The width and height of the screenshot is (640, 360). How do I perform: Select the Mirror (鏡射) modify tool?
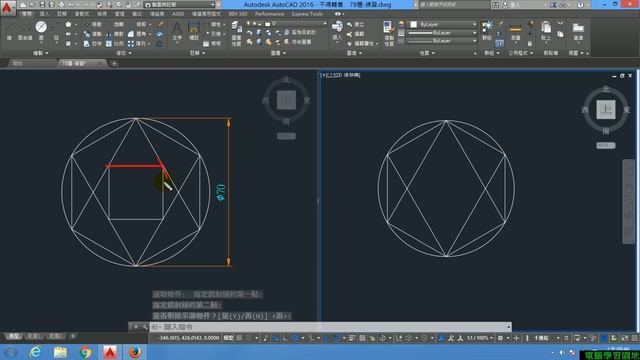point(116,34)
